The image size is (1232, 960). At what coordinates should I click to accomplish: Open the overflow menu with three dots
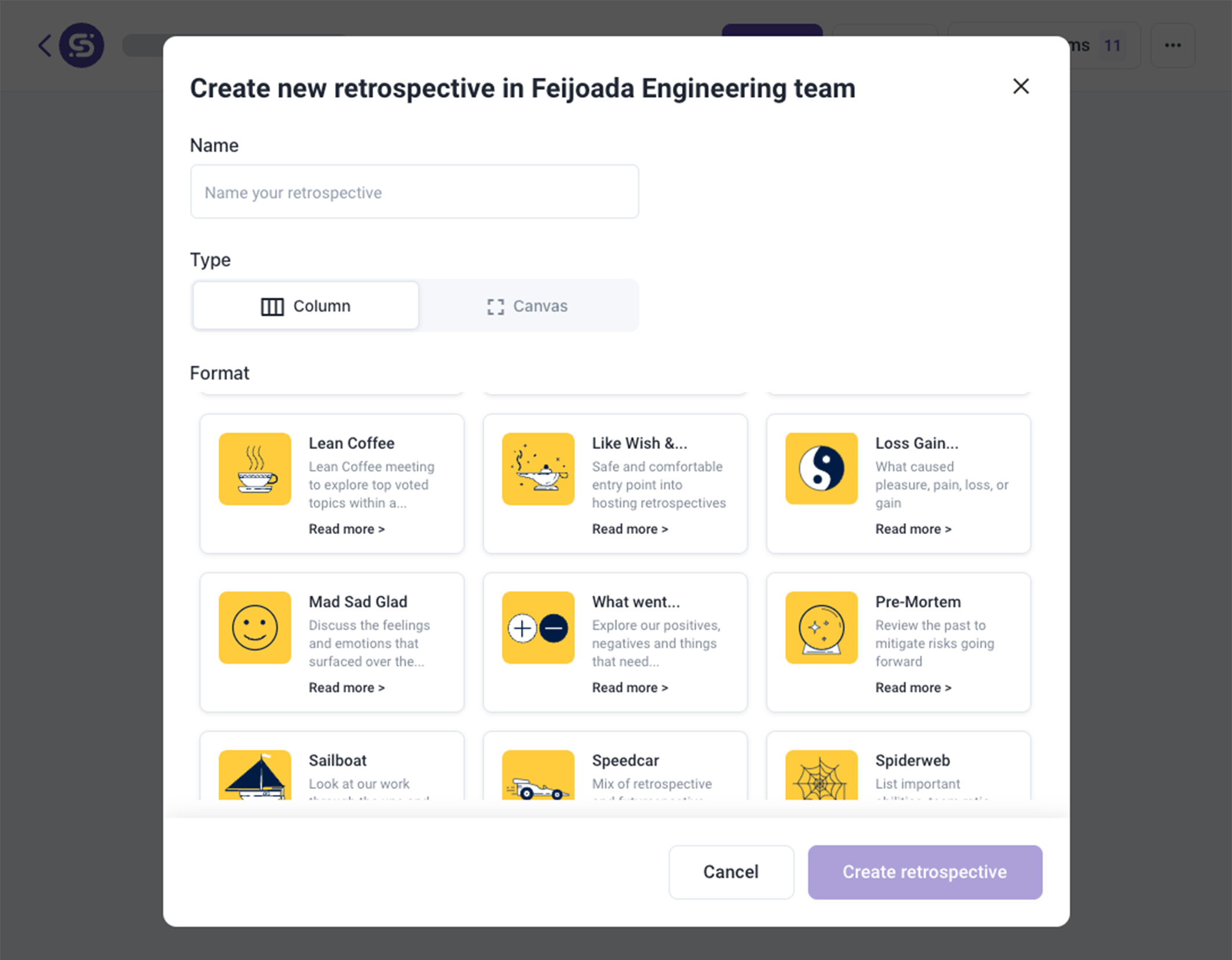[x=1172, y=45]
